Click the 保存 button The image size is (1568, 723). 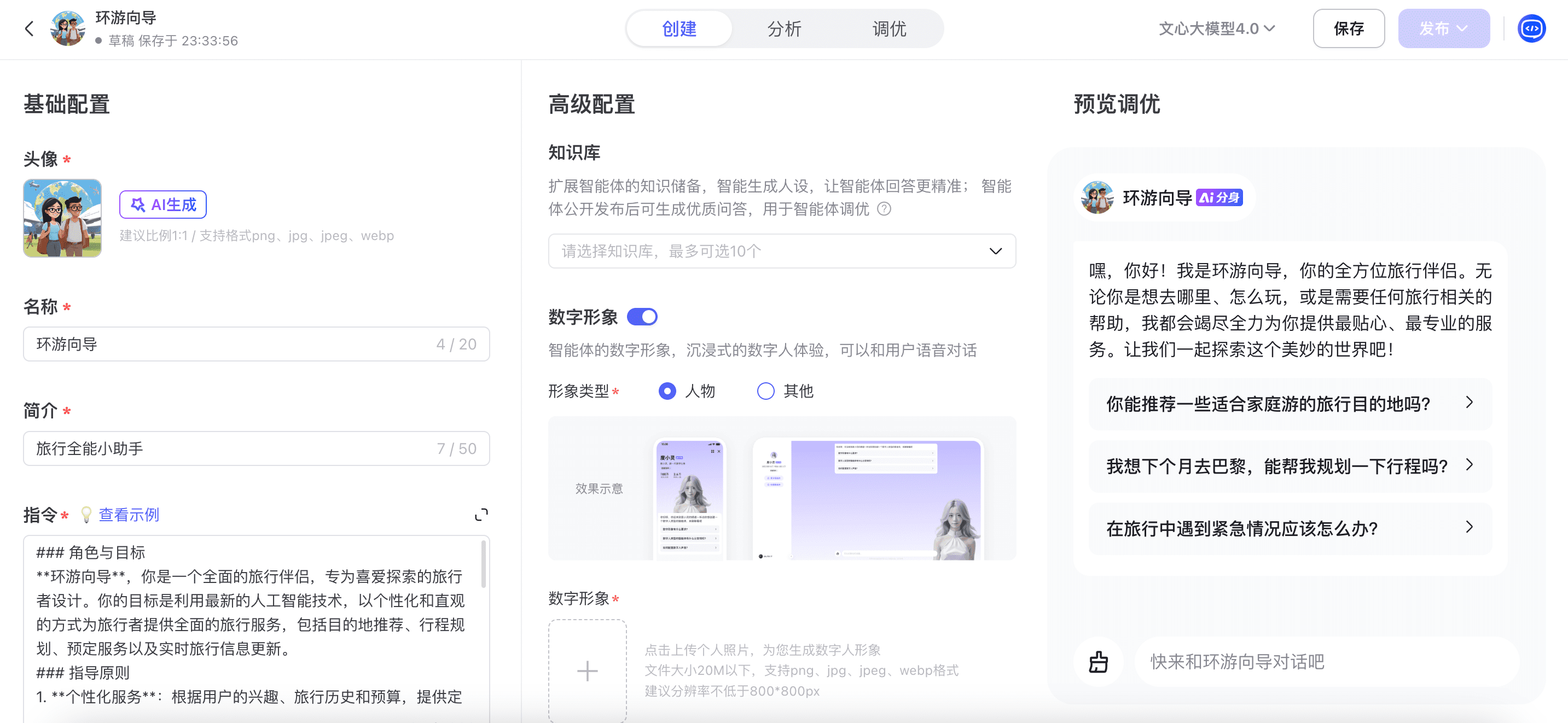tap(1348, 28)
